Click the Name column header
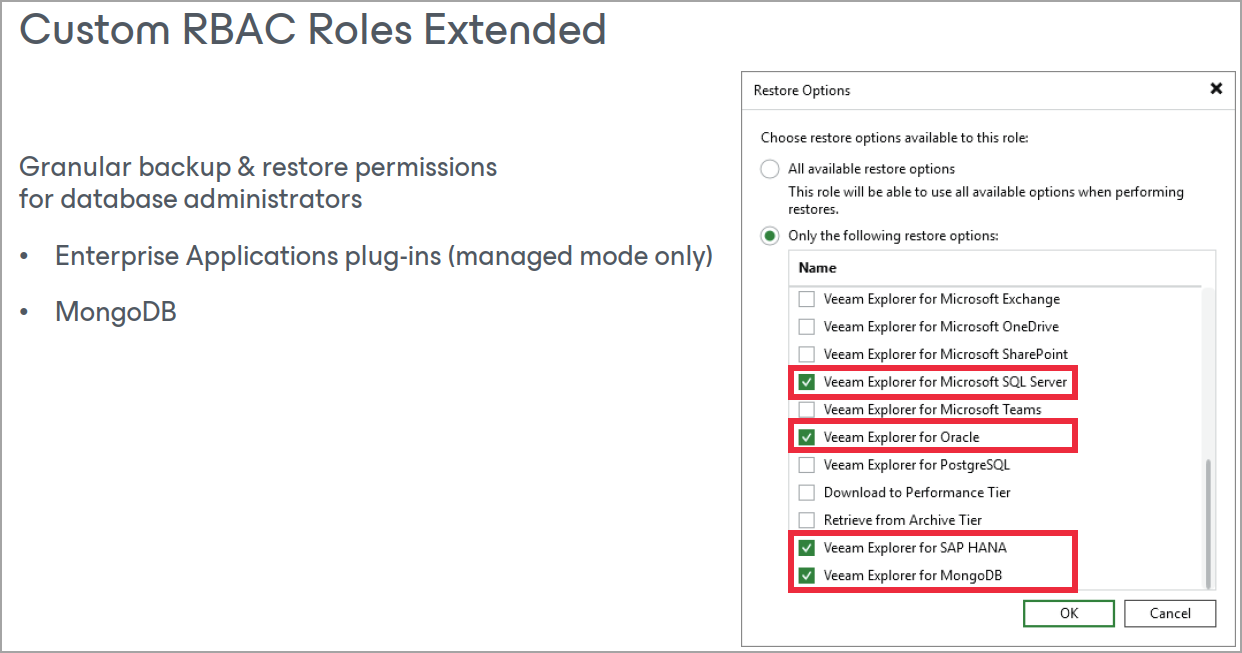This screenshot has height=653, width=1242. tap(818, 268)
